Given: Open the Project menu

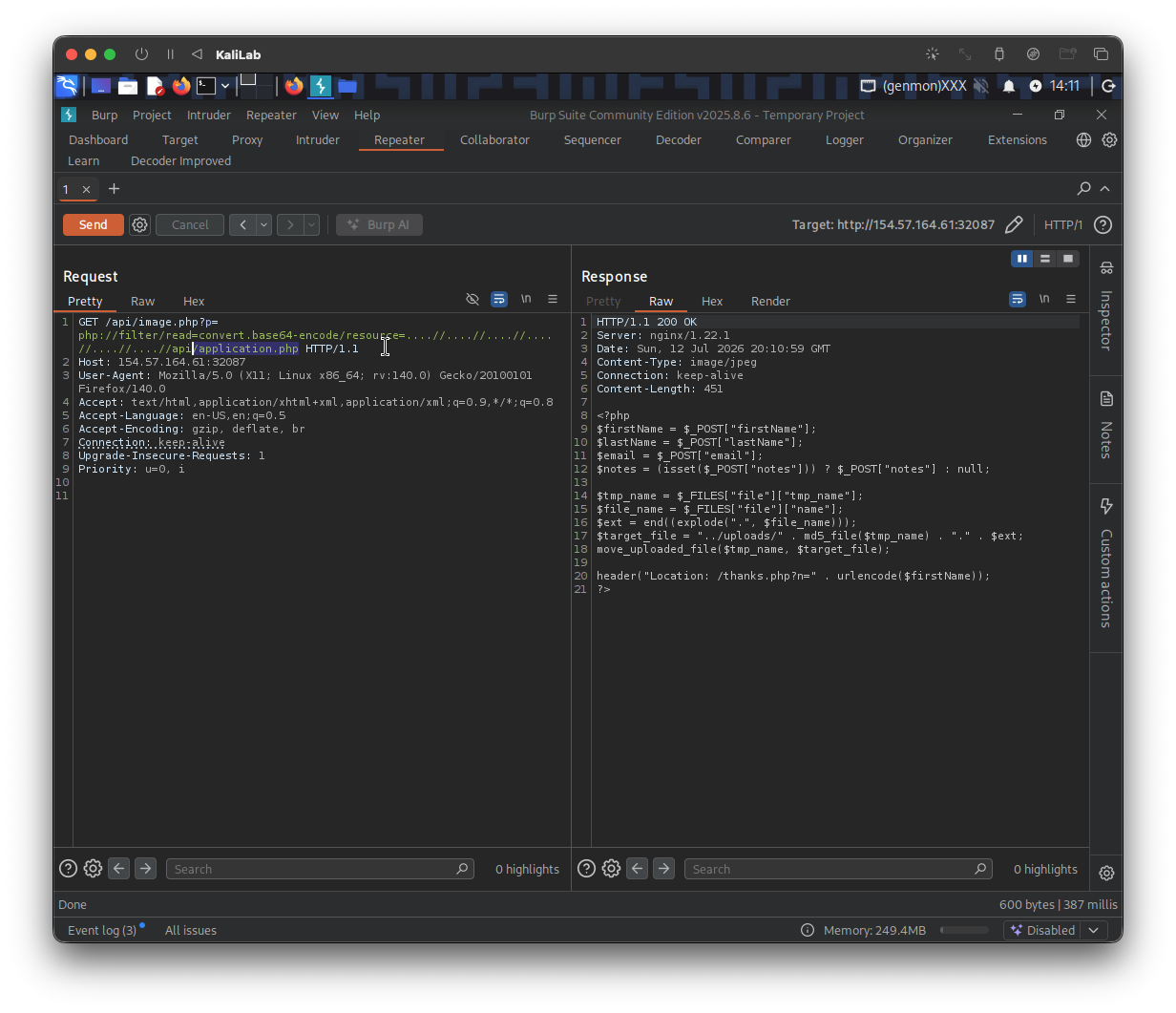Looking at the screenshot, I should [x=152, y=115].
